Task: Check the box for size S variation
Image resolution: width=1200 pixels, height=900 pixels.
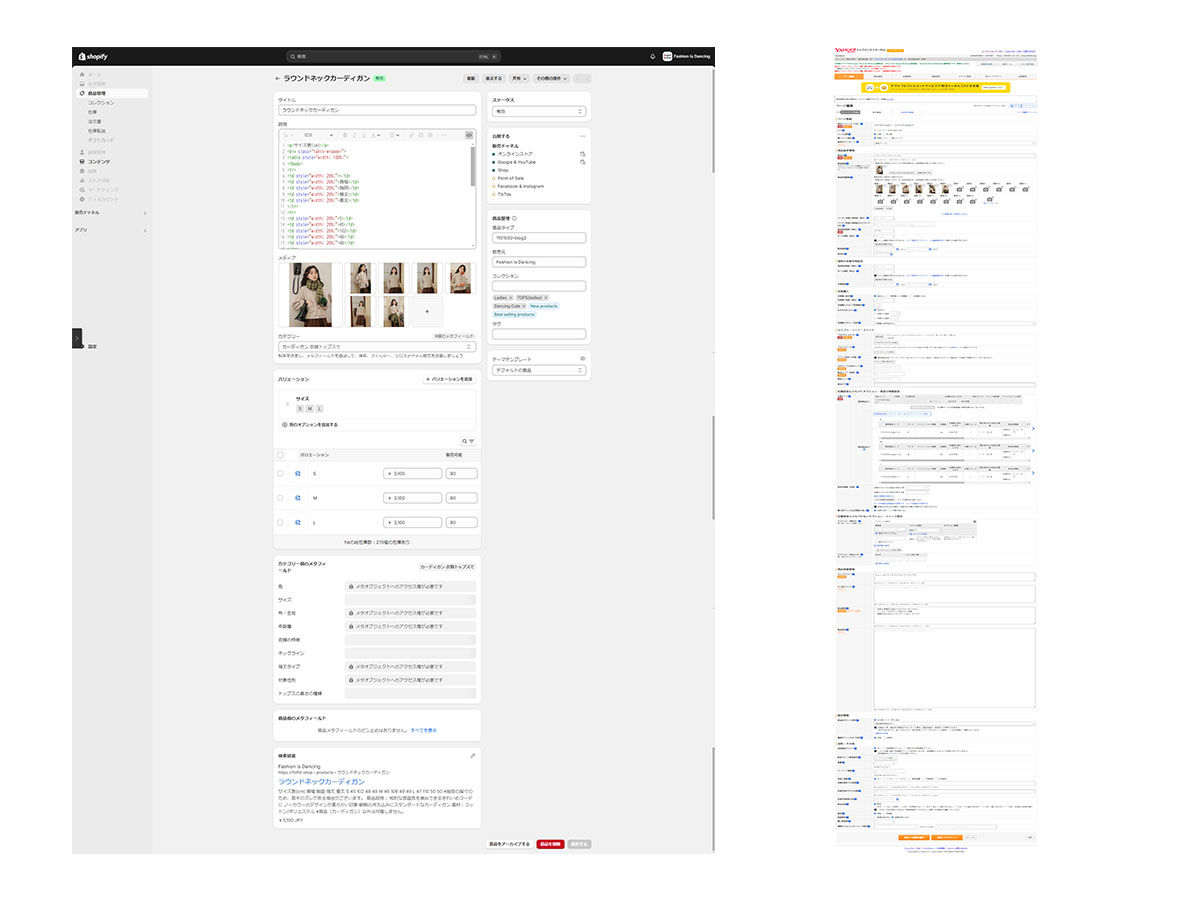Action: 280,473
